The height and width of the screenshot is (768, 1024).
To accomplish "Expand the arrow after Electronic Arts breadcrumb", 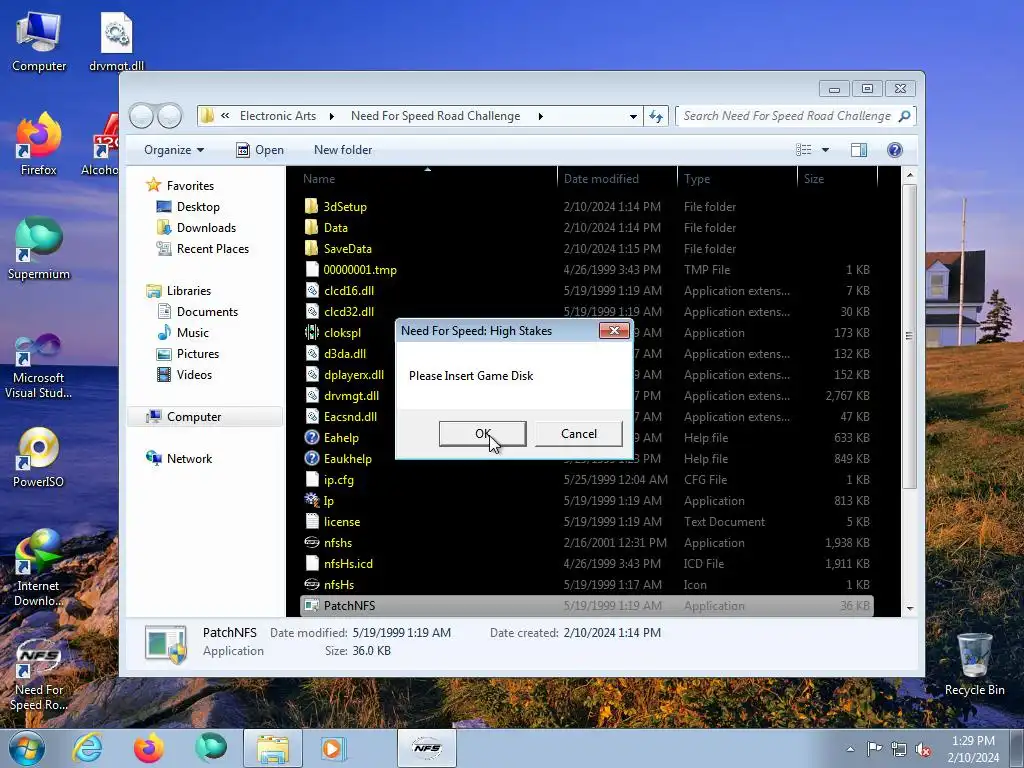I will coord(332,116).
